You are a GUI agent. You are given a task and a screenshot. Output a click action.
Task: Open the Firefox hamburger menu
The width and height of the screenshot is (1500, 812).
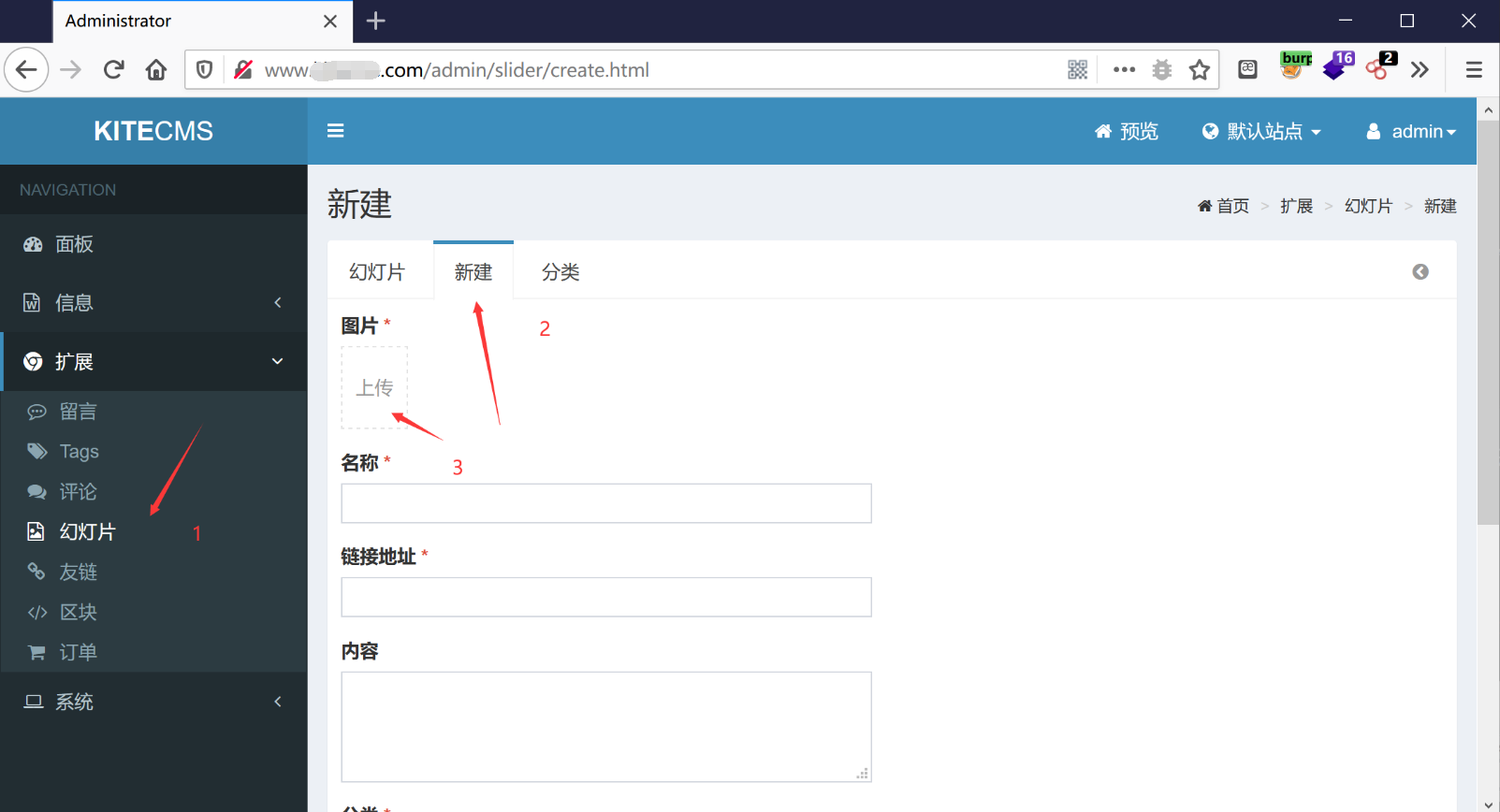[1474, 70]
